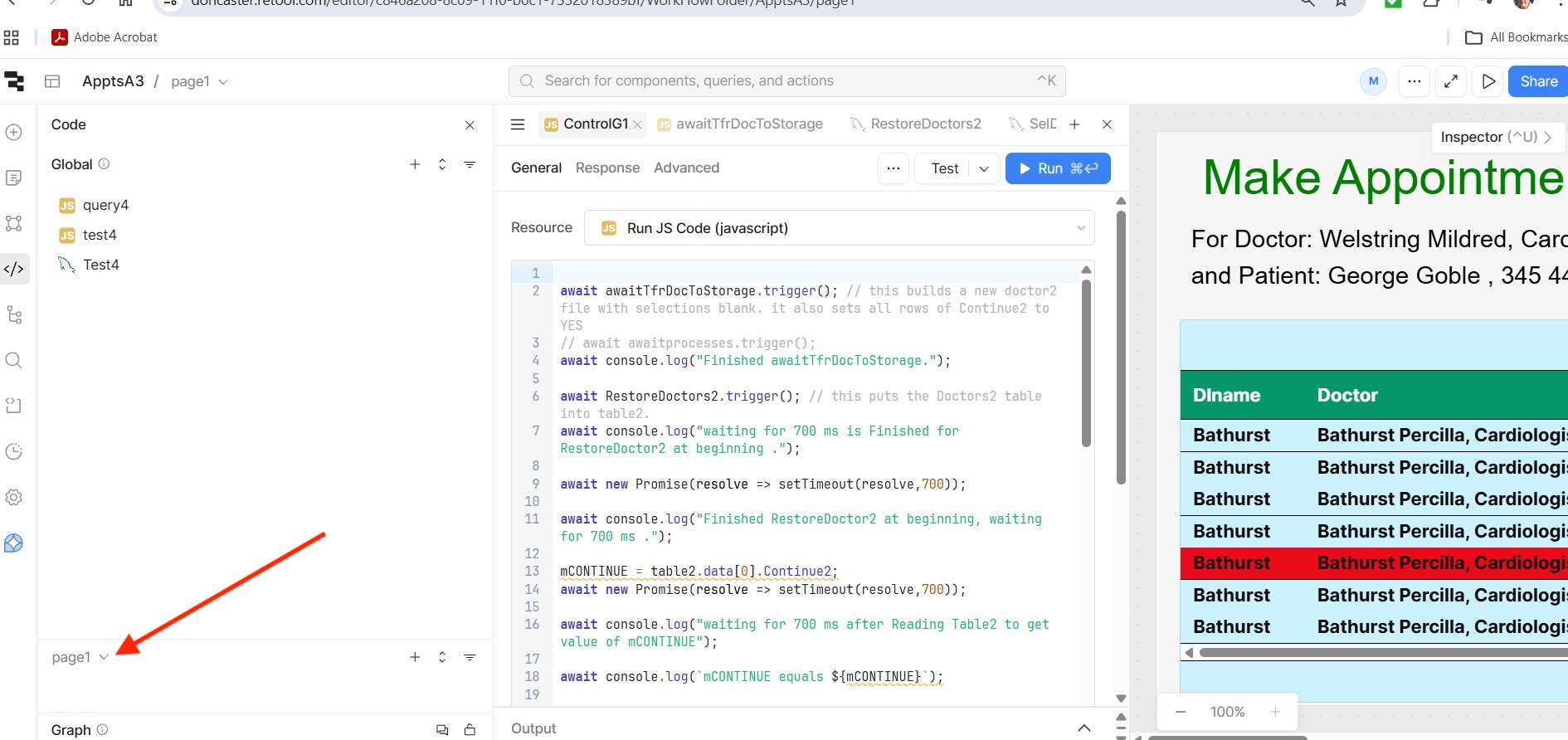Switch to the awaitTfrDocToStorage query tab
1568x740 pixels.
(x=748, y=124)
